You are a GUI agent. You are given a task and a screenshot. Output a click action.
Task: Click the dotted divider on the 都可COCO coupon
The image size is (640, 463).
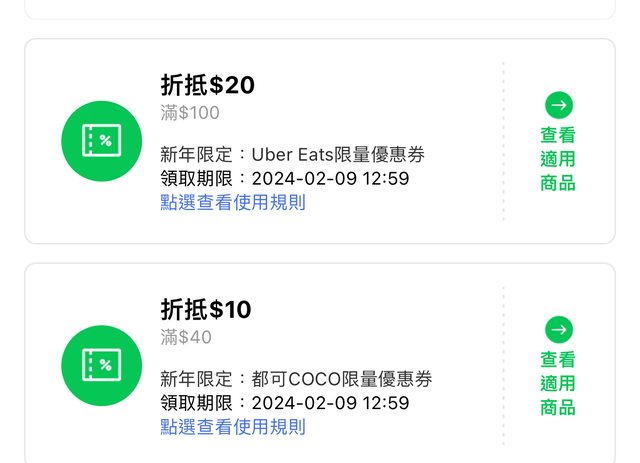point(503,365)
